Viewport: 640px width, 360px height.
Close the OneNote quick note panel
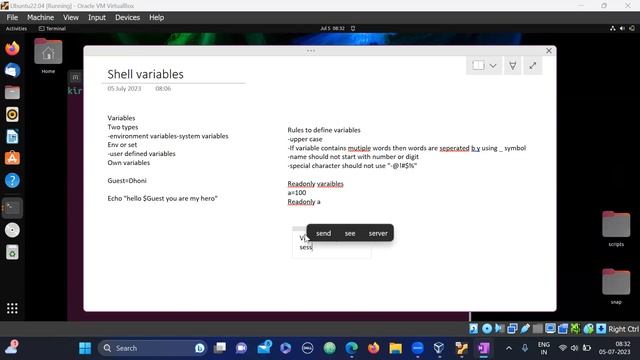[549, 51]
